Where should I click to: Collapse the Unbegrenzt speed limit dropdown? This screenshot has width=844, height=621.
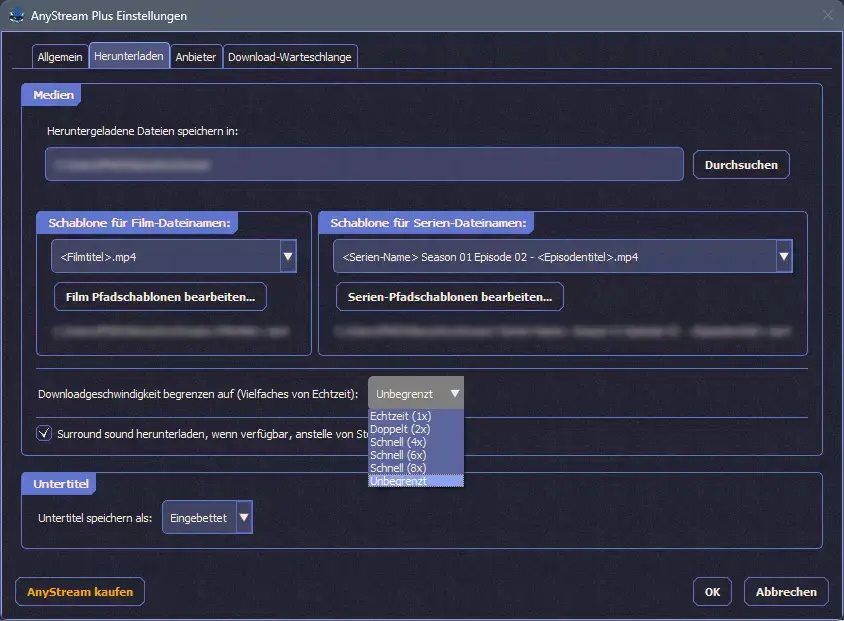click(416, 393)
